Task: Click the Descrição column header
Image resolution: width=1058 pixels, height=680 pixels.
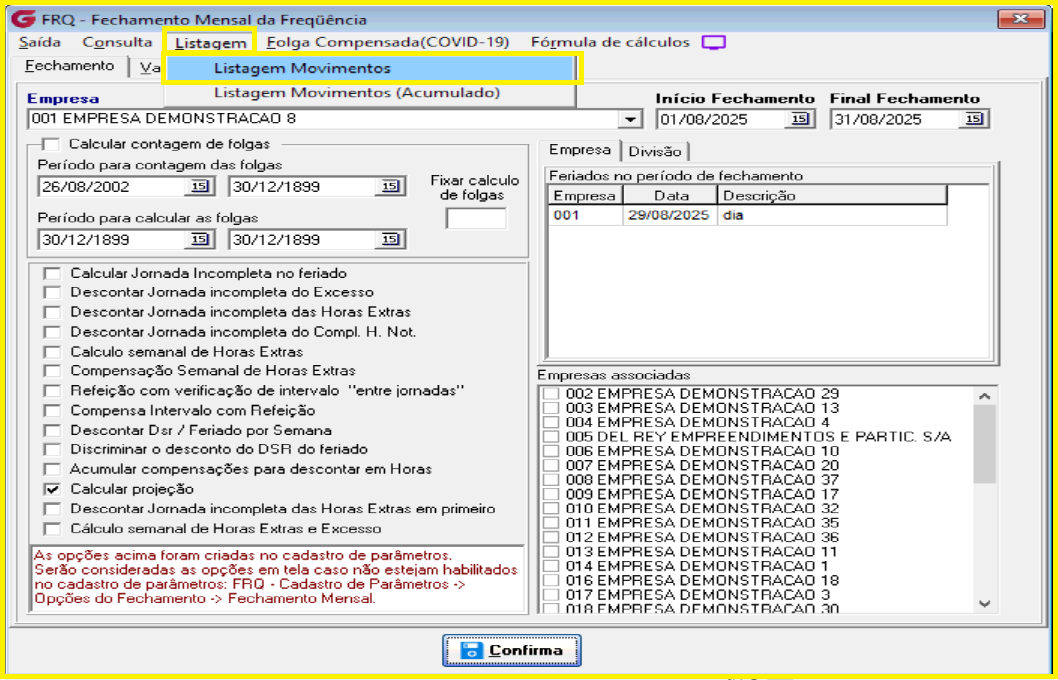Action: pos(832,196)
